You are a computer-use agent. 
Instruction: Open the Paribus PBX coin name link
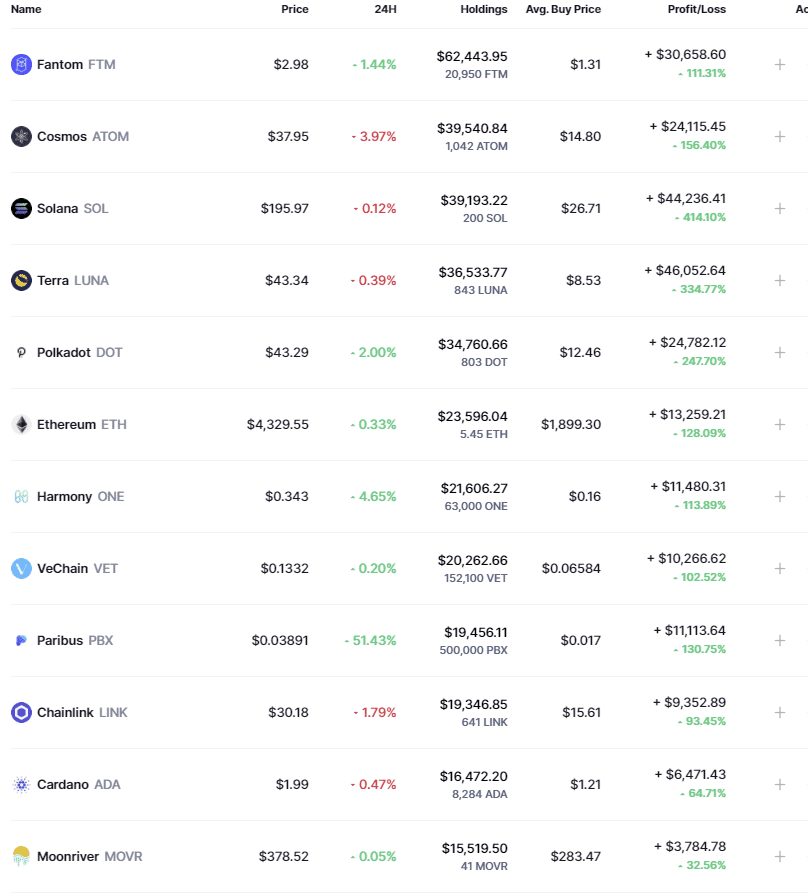[x=75, y=640]
